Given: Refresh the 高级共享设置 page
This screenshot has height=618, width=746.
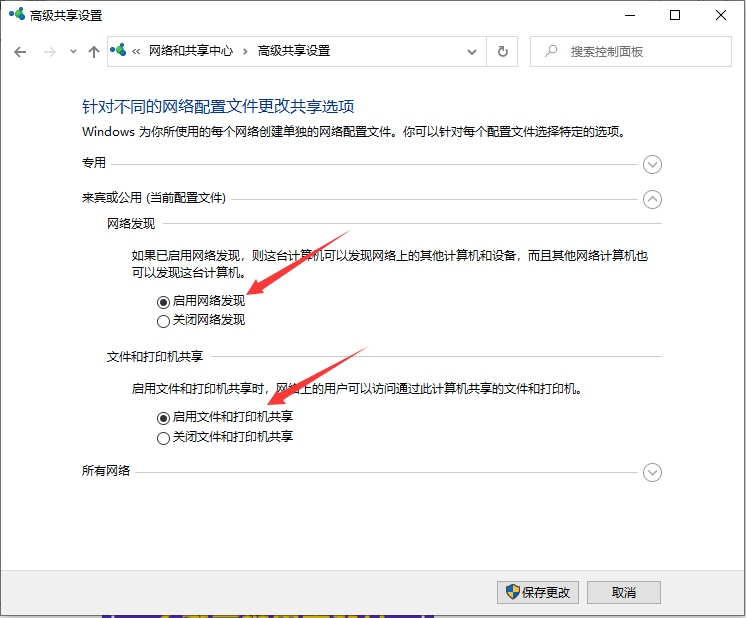Looking at the screenshot, I should 503,51.
